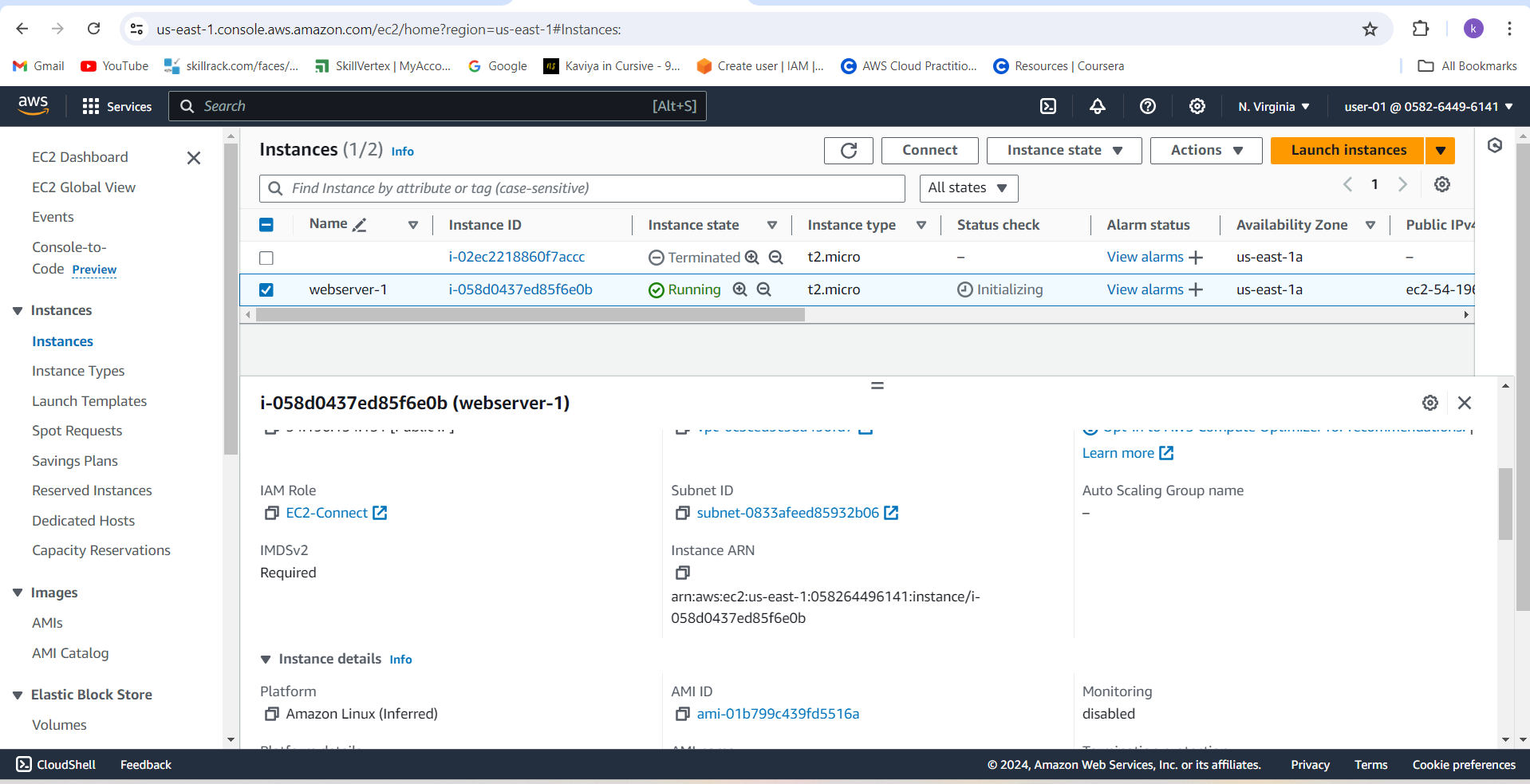
Task: Toggle the select-all instances checkbox
Action: [x=266, y=225]
